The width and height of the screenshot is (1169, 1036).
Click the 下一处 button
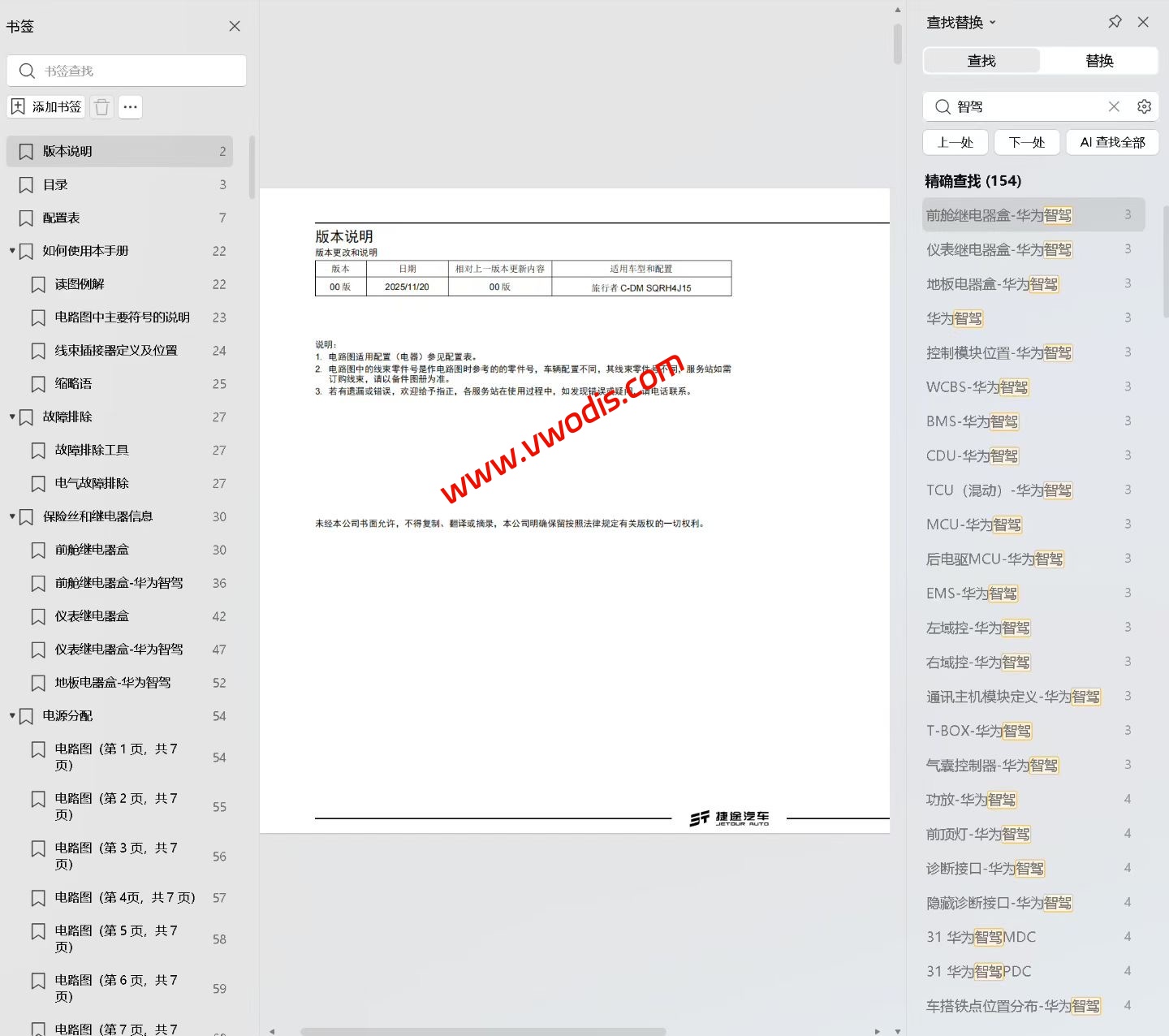click(x=1026, y=142)
